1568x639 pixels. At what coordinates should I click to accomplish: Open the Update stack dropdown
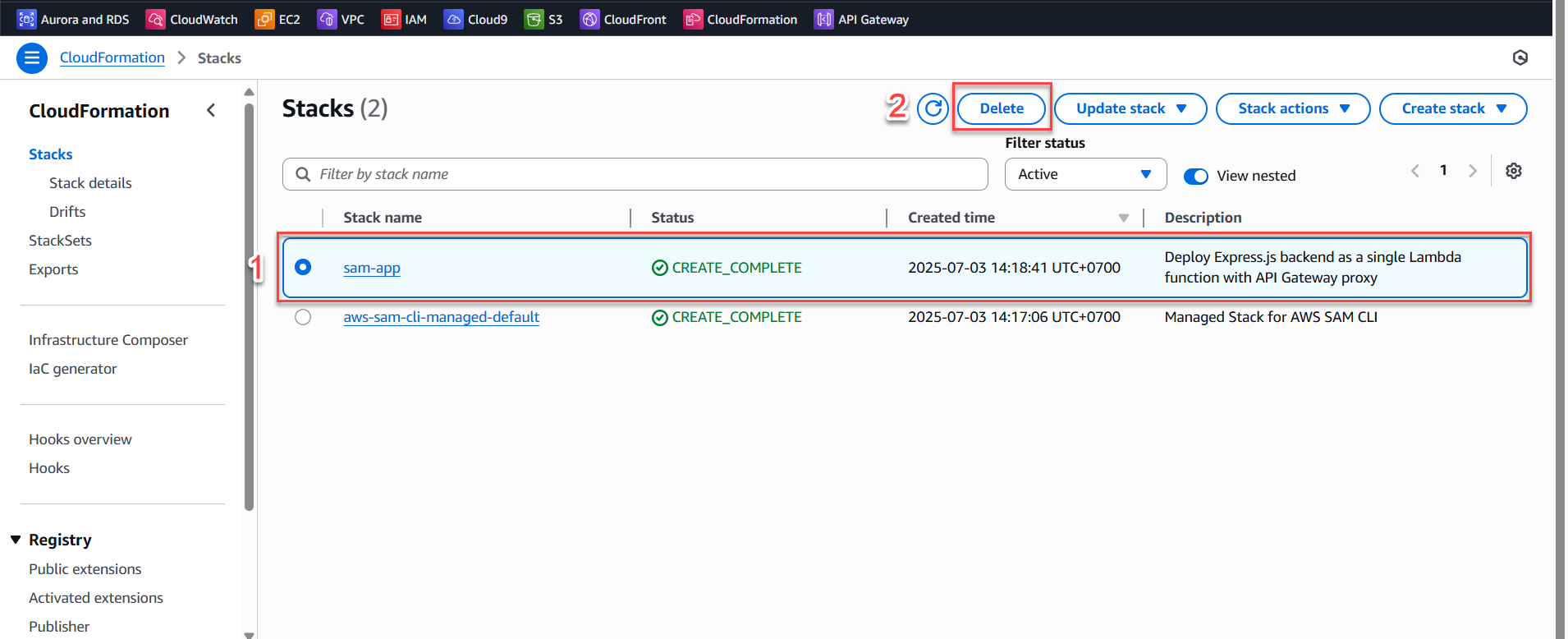point(1130,108)
